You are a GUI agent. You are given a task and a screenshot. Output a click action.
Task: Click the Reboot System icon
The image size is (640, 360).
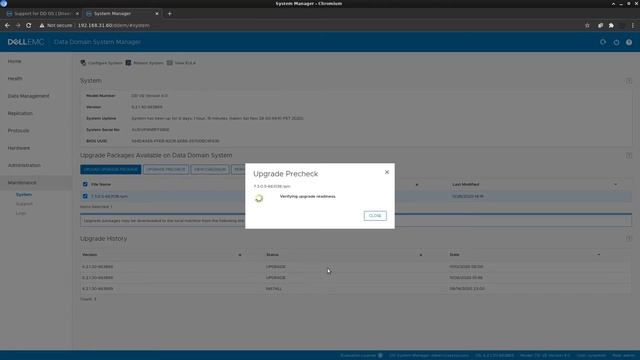pyautogui.click(x=128, y=63)
